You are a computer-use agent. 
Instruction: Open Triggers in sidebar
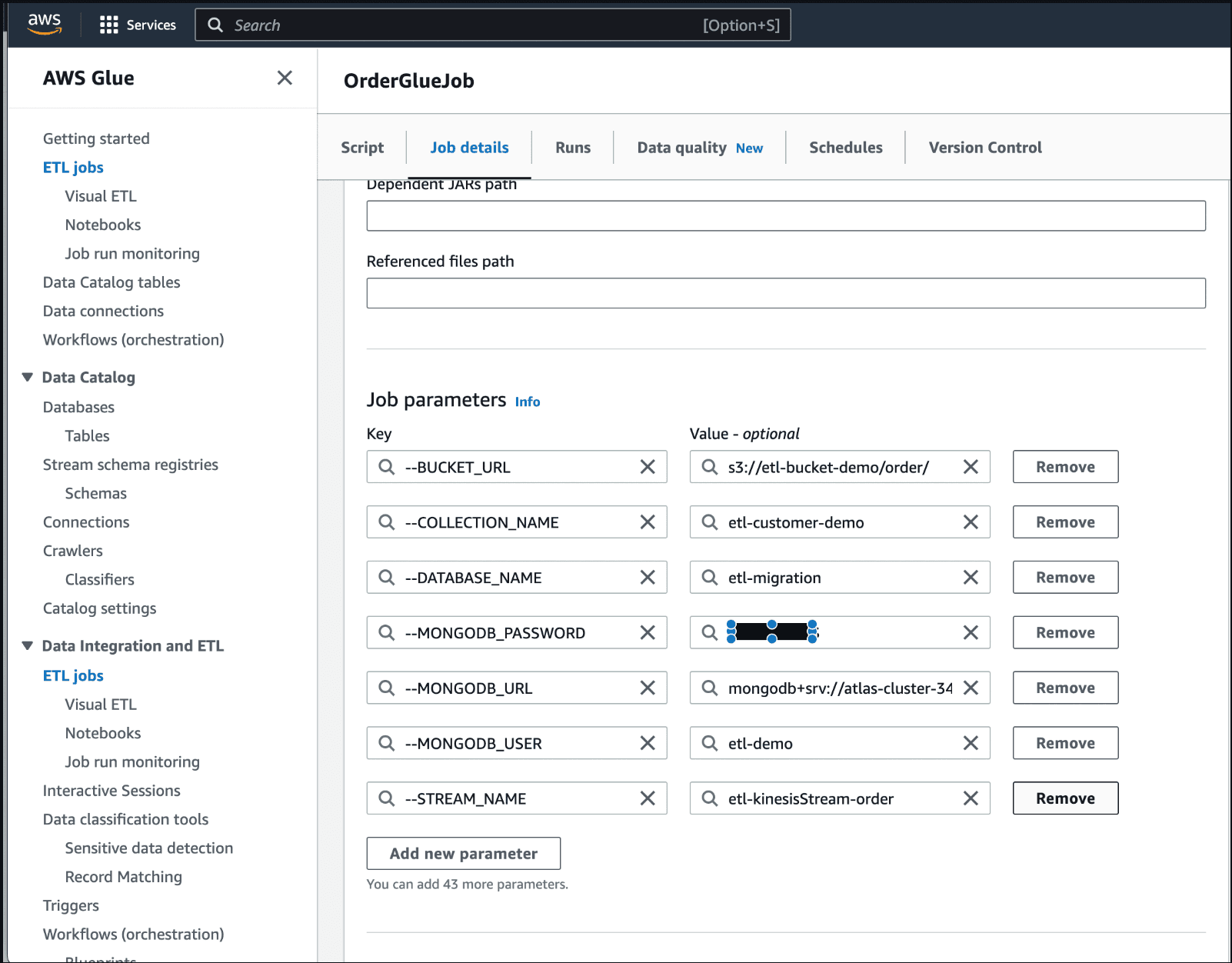tap(71, 905)
